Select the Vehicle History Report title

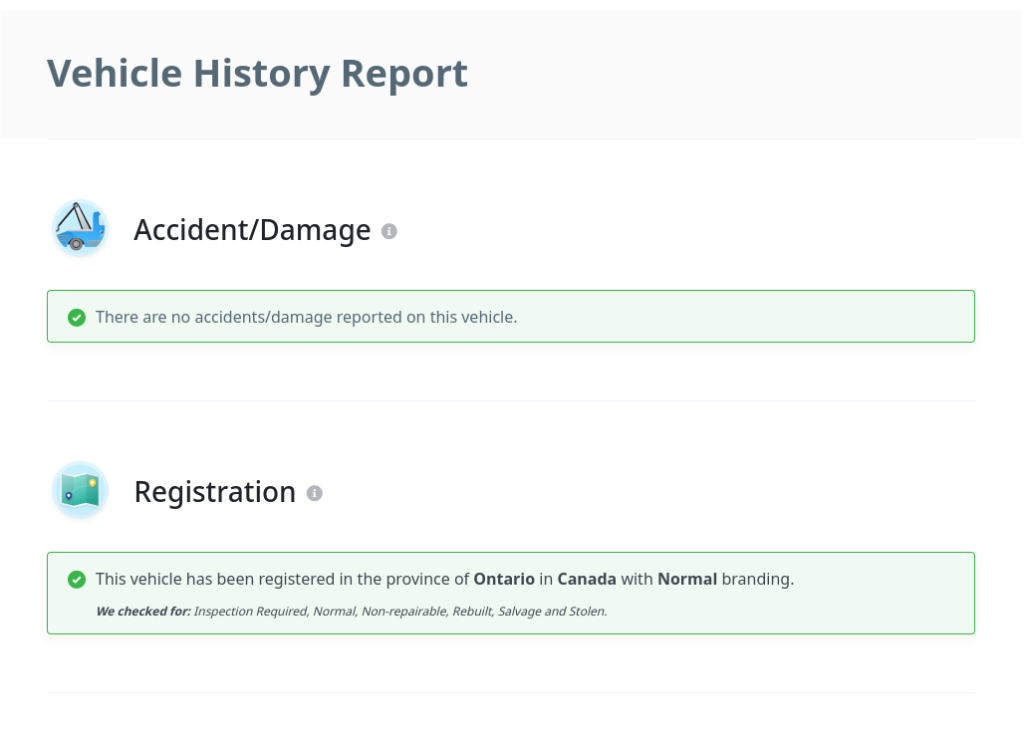257,73
